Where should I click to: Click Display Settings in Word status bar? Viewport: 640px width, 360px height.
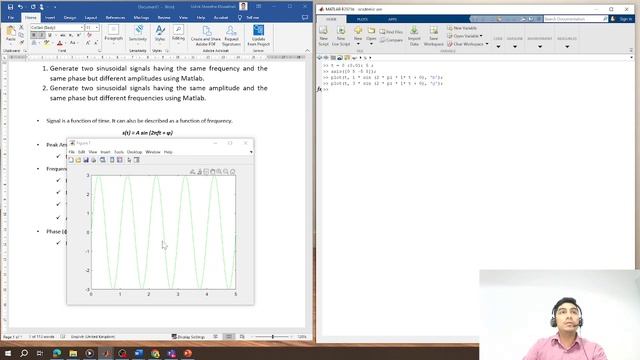click(188, 337)
